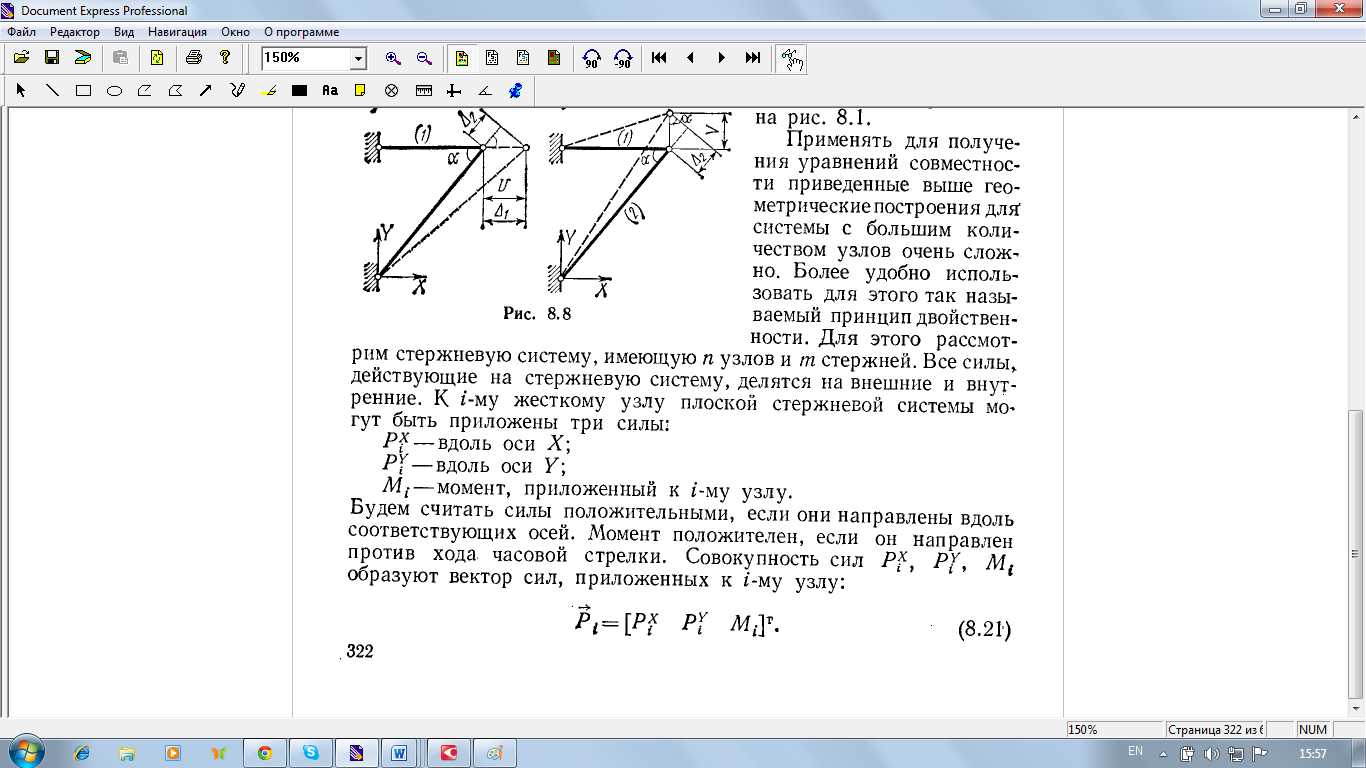
Task: Open the Редактор menu
Action: (x=75, y=32)
